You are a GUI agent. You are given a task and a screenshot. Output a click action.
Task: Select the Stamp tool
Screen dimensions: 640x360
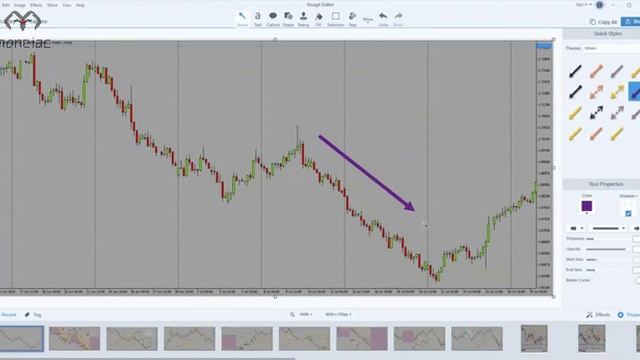303,19
